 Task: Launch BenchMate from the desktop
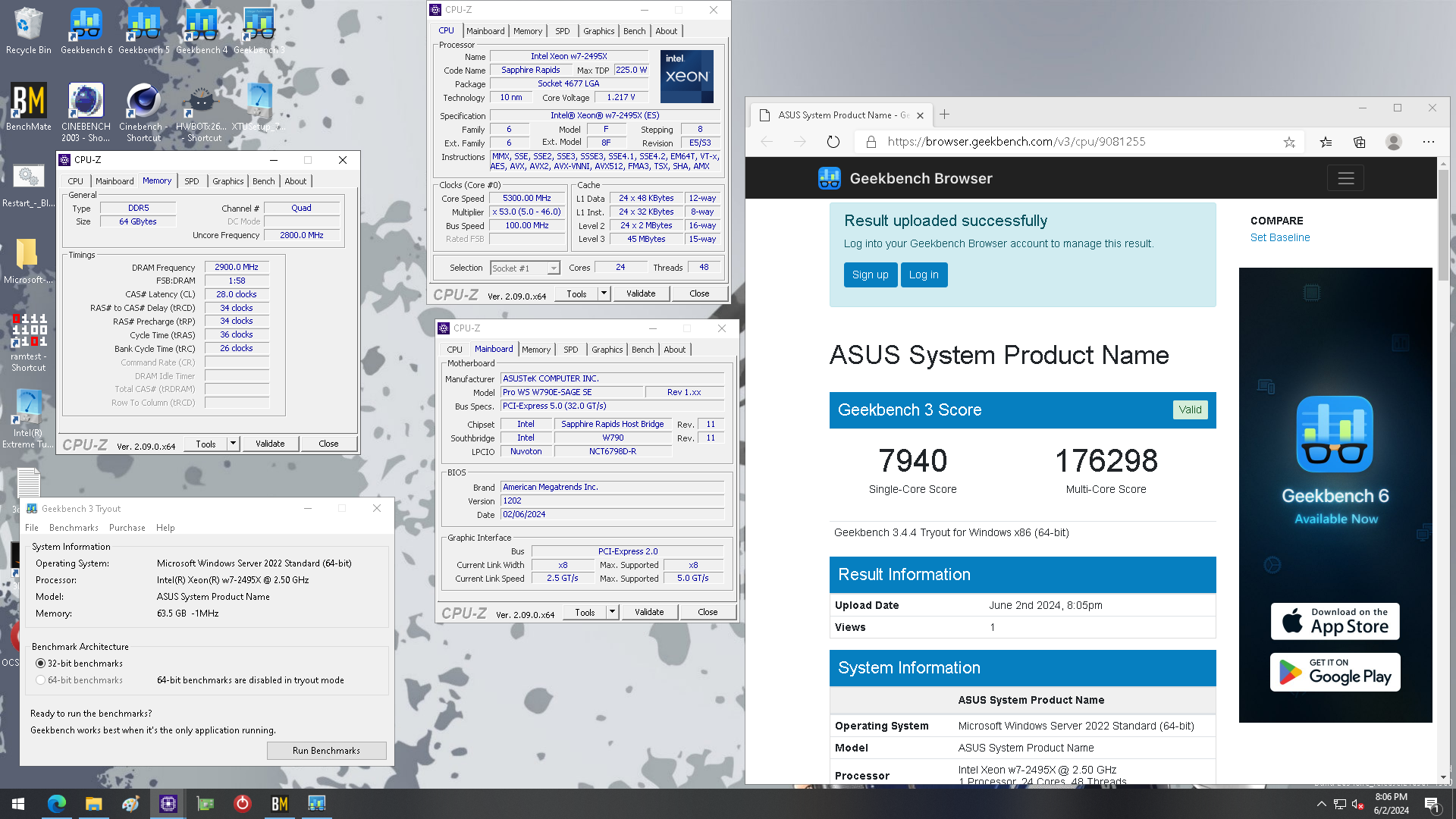tap(29, 107)
